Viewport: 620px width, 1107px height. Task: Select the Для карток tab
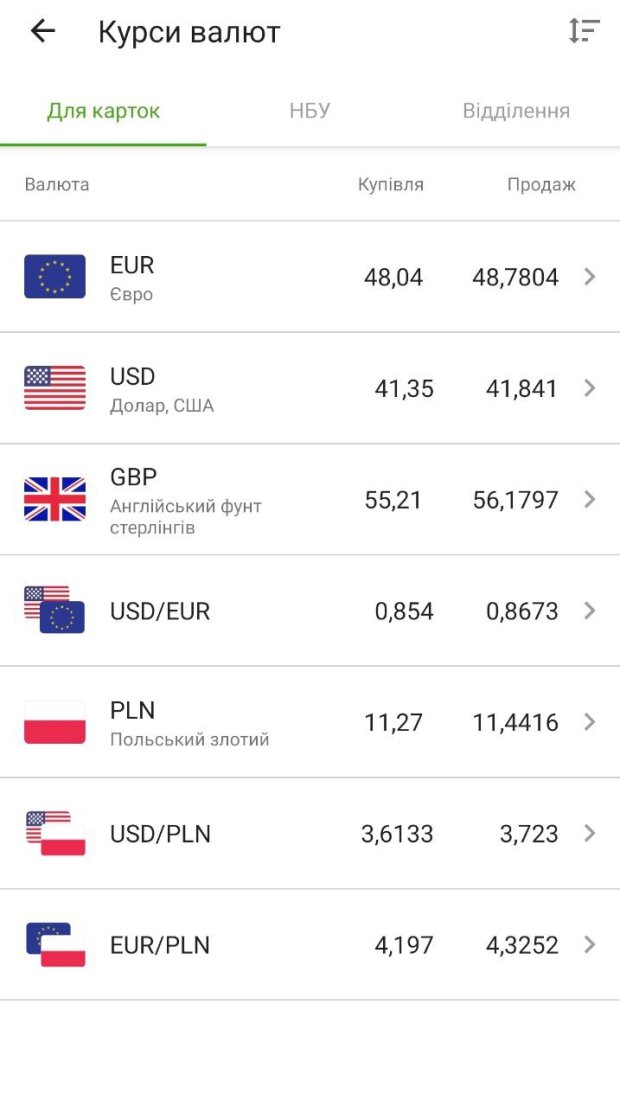103,111
